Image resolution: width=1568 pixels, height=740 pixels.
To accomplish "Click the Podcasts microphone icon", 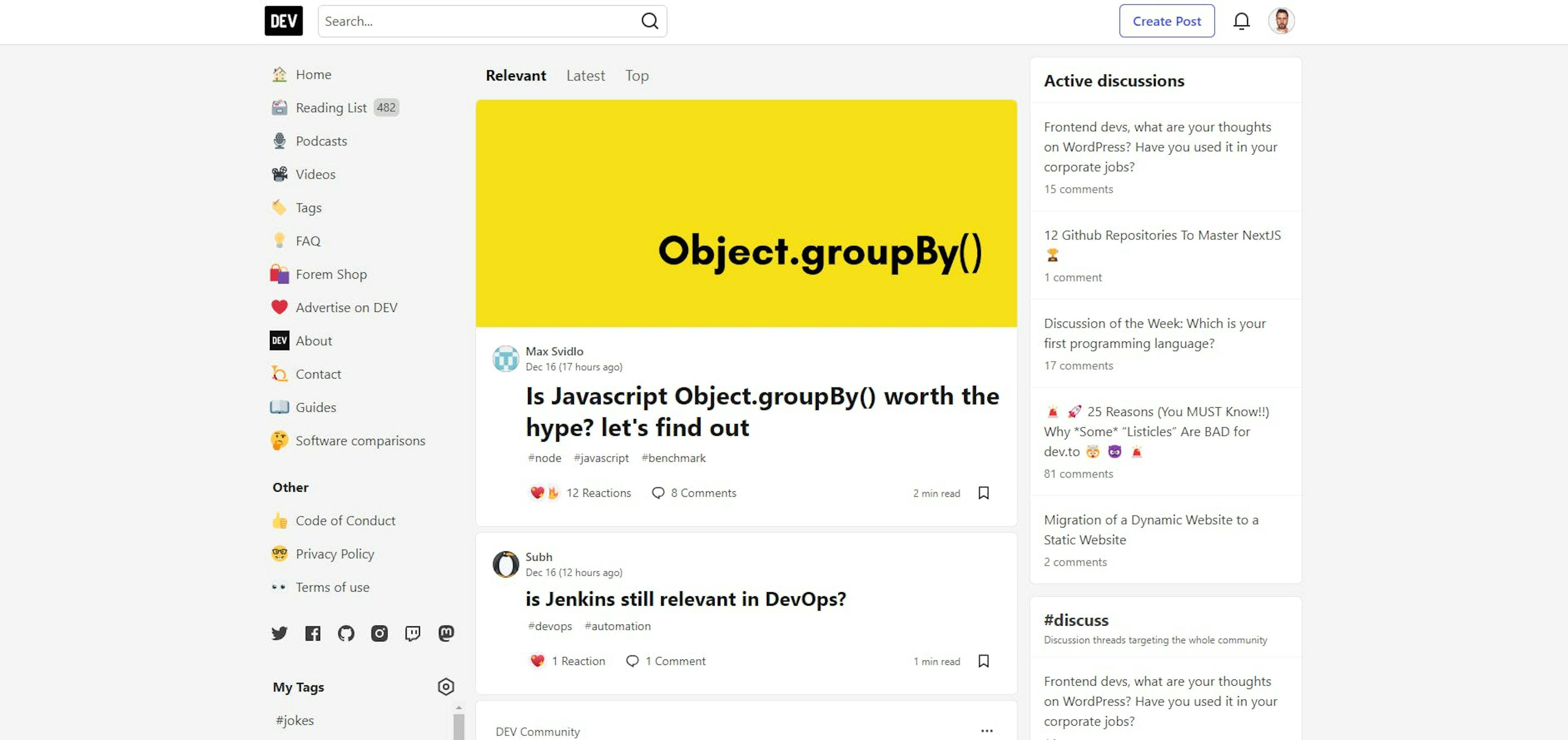I will pos(279,141).
